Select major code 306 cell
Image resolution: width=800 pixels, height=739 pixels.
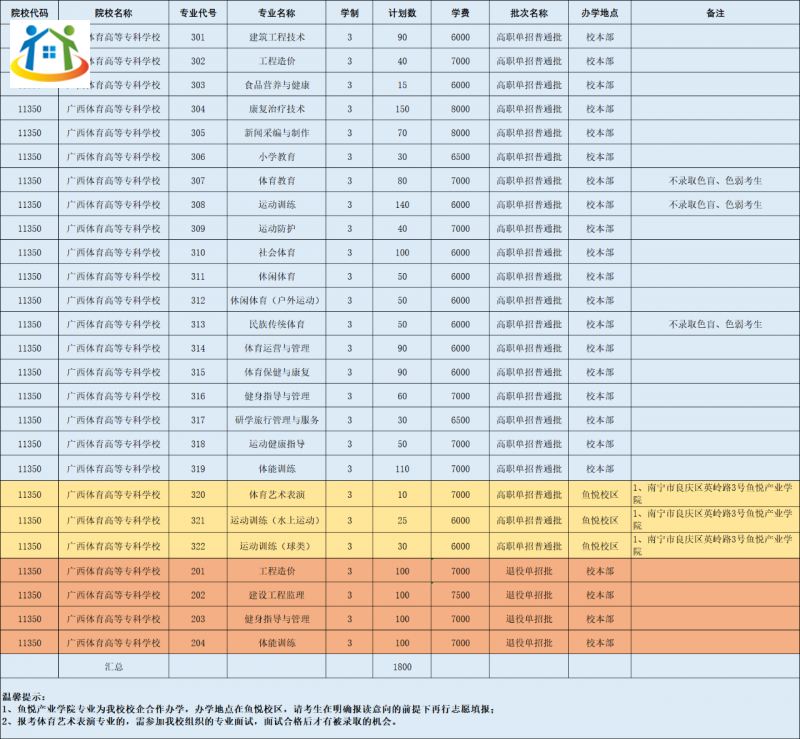198,157
